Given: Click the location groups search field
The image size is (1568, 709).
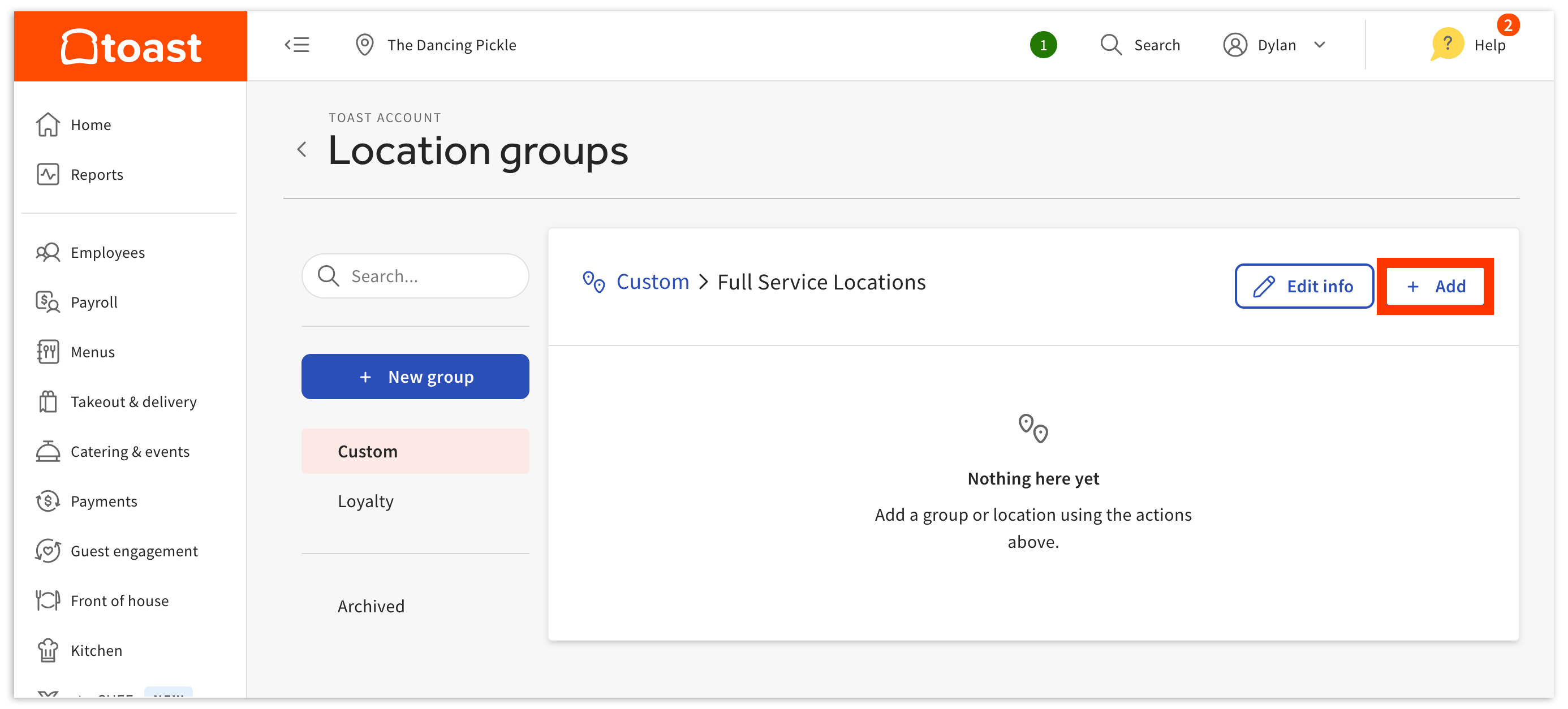Looking at the screenshot, I should point(415,276).
